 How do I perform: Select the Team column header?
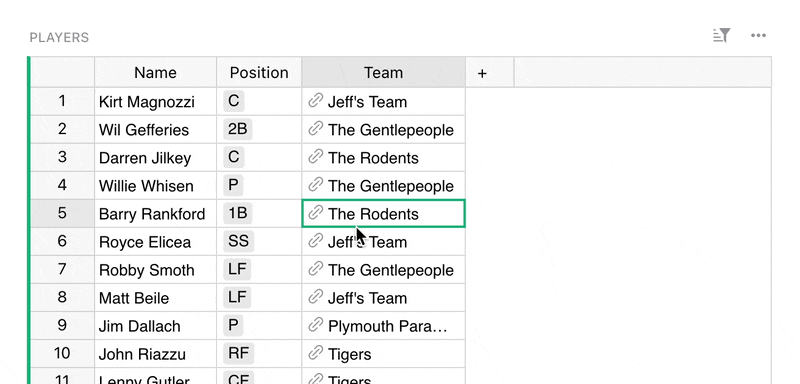[x=384, y=72]
